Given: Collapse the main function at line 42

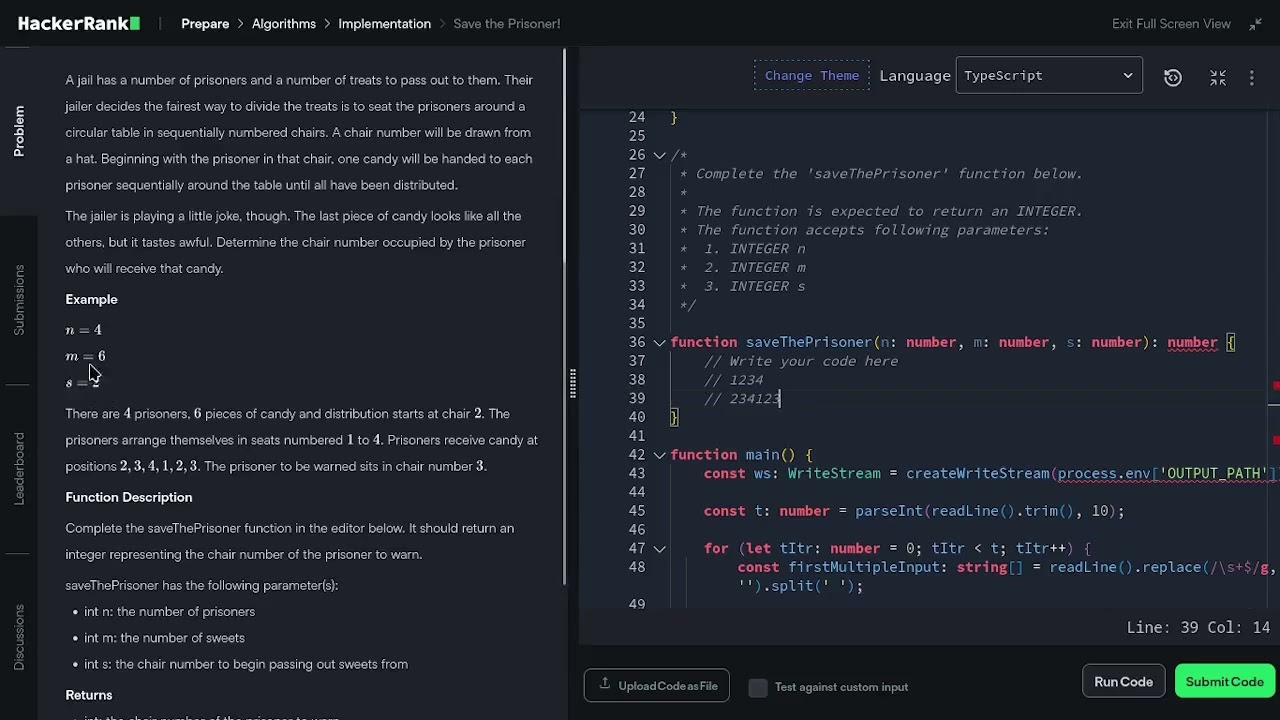Looking at the screenshot, I should (x=660, y=455).
